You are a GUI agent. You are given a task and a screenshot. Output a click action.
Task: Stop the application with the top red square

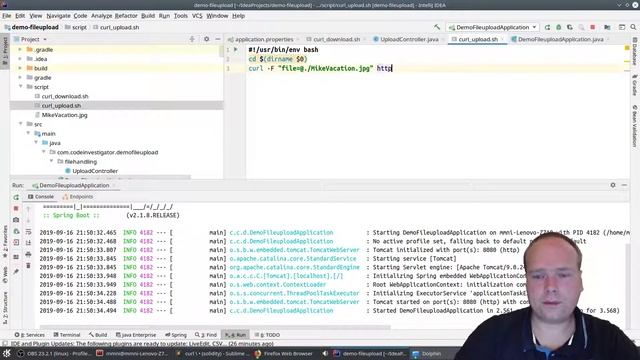(593, 27)
